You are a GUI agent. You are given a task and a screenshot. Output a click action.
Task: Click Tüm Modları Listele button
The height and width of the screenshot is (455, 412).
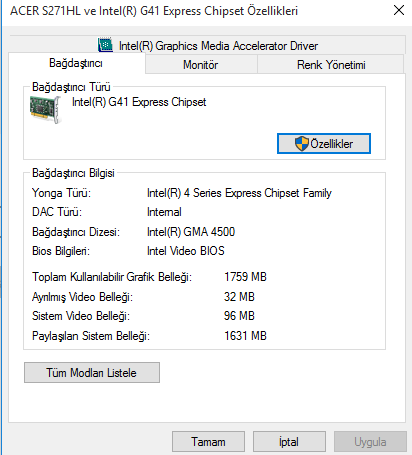pos(92,373)
